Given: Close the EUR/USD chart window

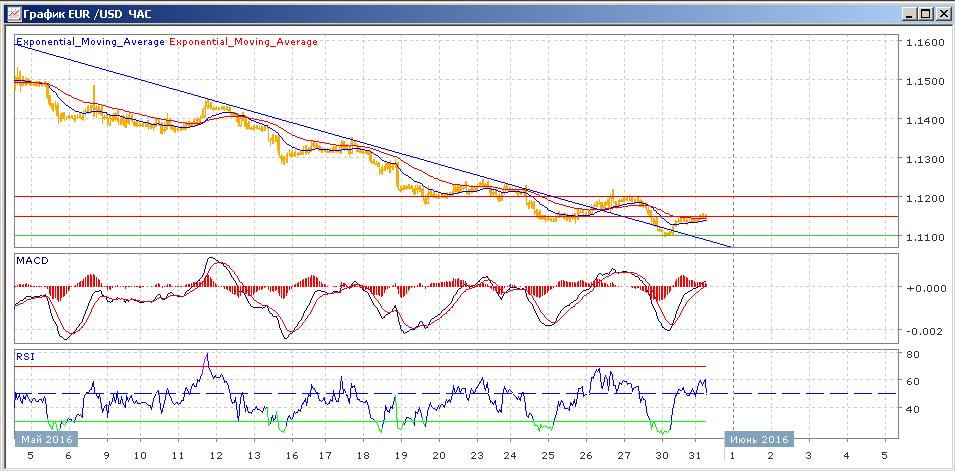Looking at the screenshot, I should click(942, 14).
